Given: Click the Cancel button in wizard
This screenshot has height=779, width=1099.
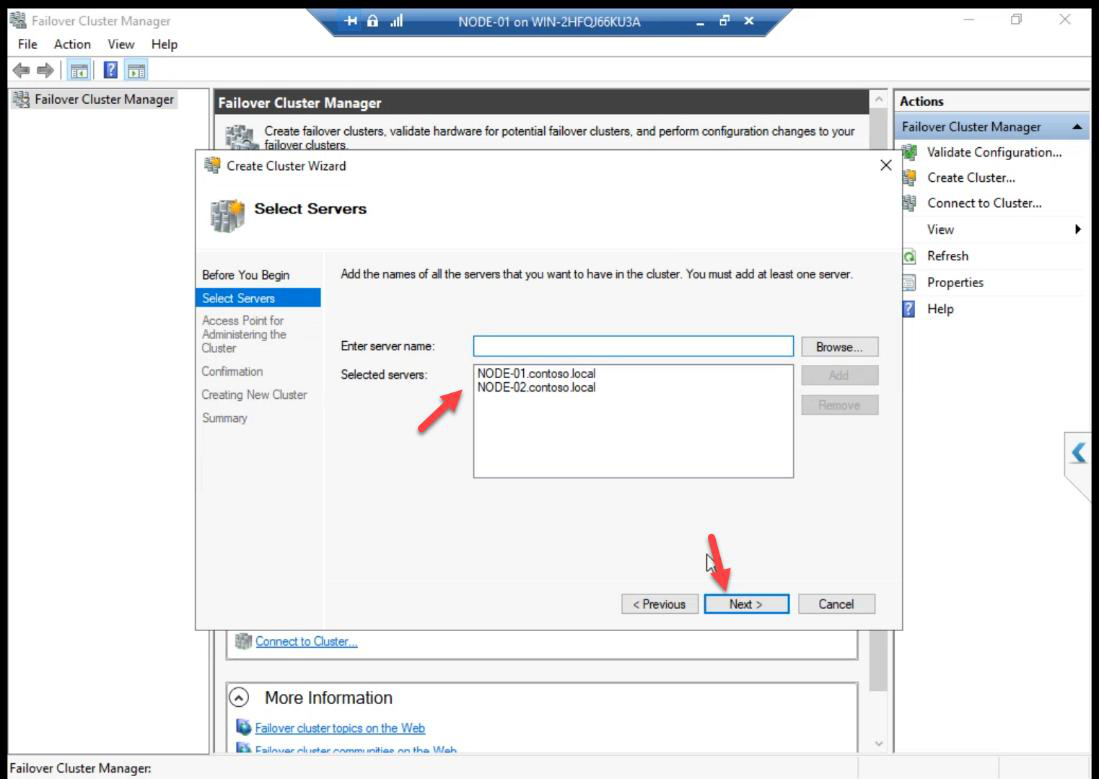Looking at the screenshot, I should [836, 604].
